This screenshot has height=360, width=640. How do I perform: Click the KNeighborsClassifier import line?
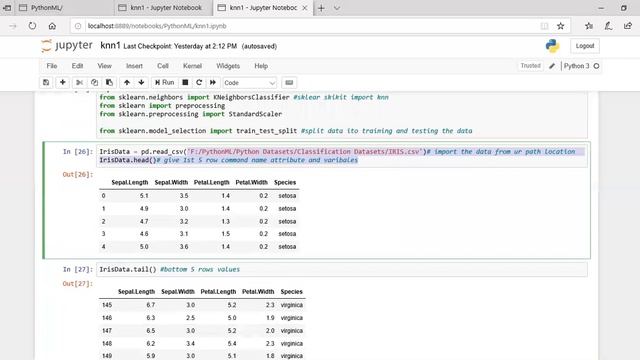244,97
